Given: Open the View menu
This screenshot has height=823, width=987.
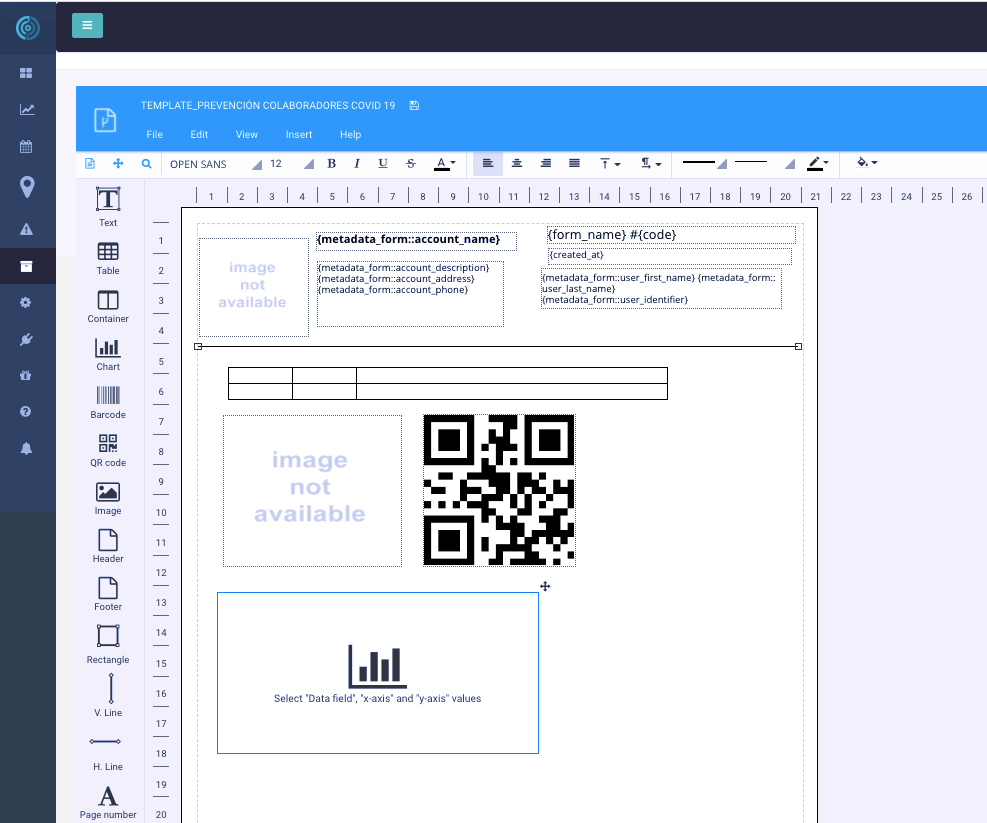Looking at the screenshot, I should click(x=247, y=135).
